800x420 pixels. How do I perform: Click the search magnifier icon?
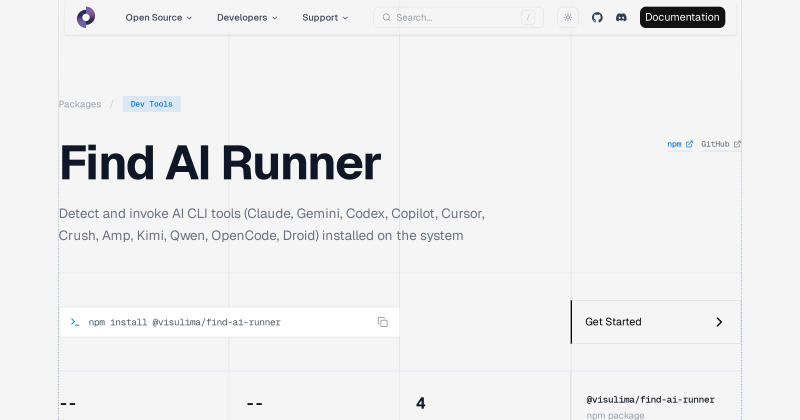click(x=387, y=17)
